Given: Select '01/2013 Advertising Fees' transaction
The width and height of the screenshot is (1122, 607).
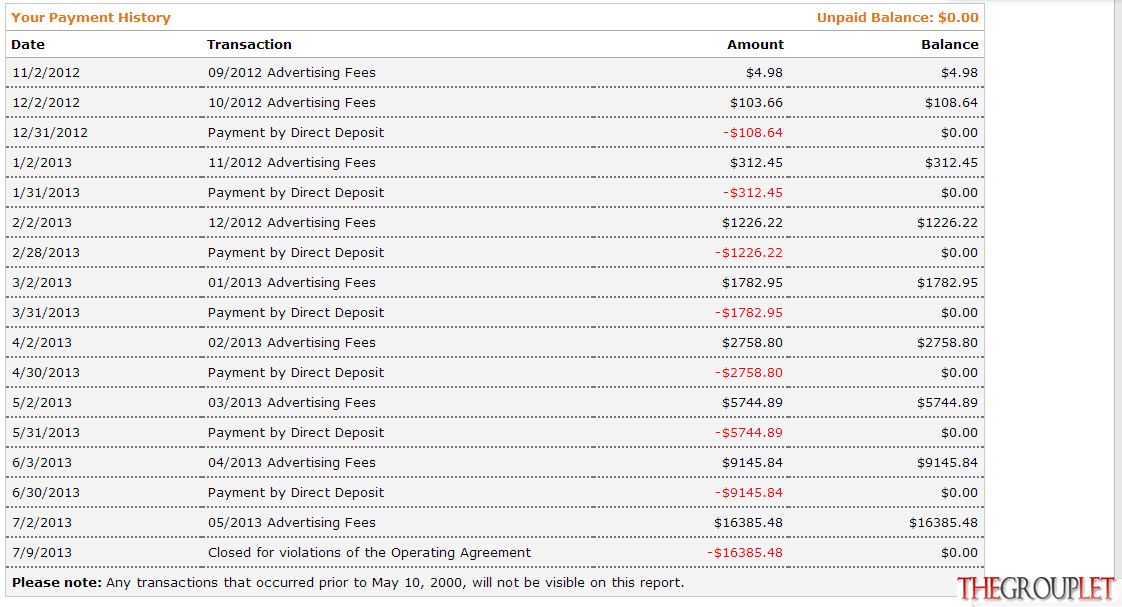Looking at the screenshot, I should pos(291,283).
